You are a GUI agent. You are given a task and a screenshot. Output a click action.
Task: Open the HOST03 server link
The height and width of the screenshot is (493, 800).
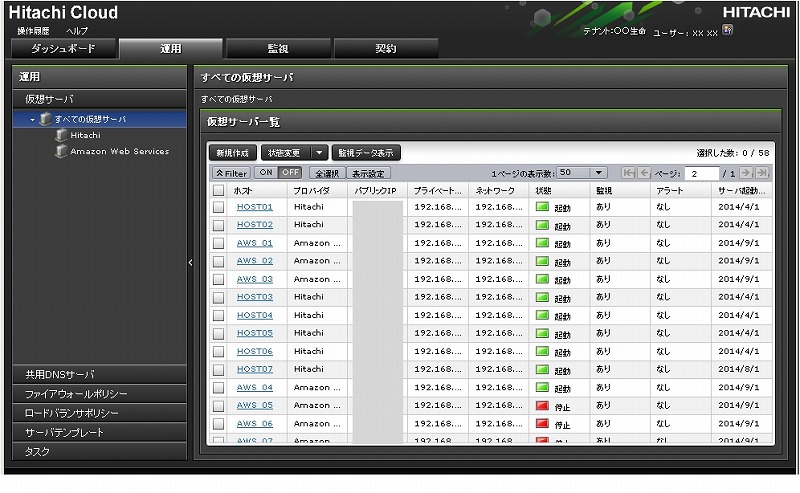(x=255, y=297)
